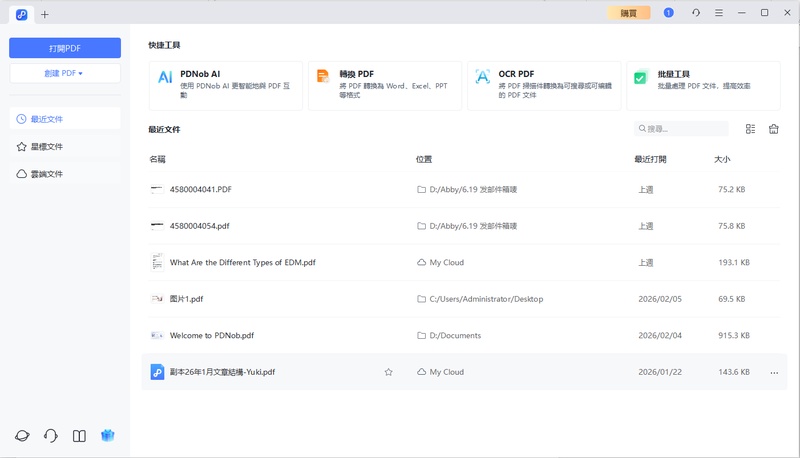Open a new tab with plus button
Image resolution: width=800 pixels, height=458 pixels.
[x=45, y=15]
